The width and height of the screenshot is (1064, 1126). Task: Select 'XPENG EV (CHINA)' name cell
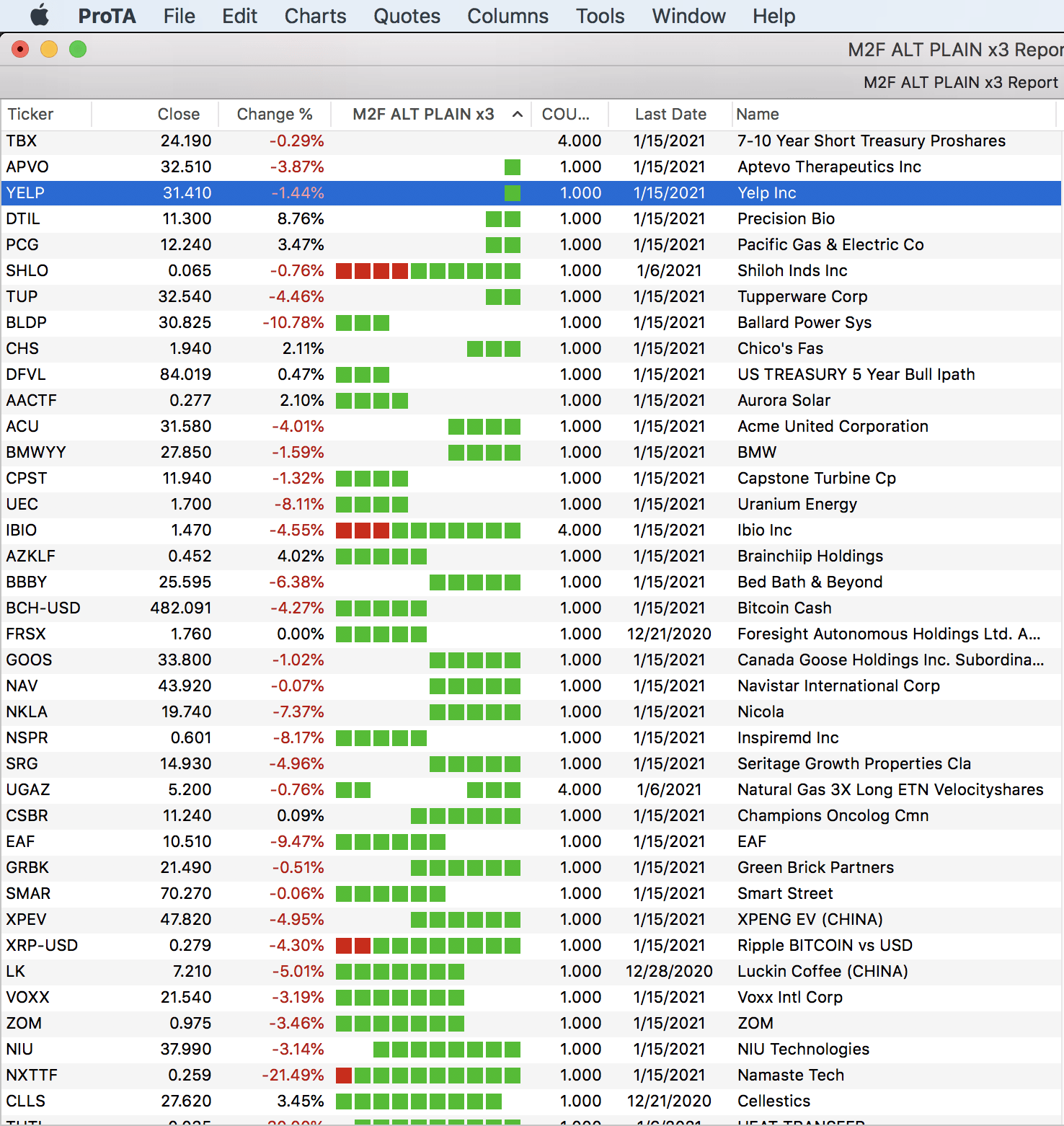tap(810, 919)
